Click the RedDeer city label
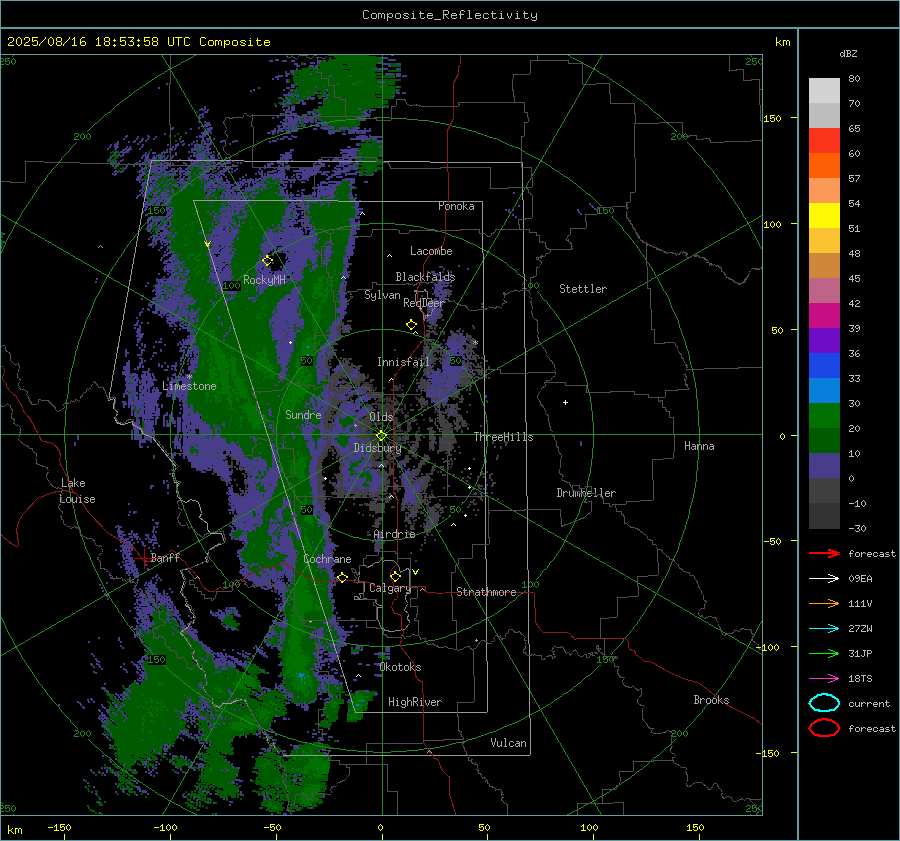Viewport: 900px width, 841px height. pyautogui.click(x=424, y=303)
